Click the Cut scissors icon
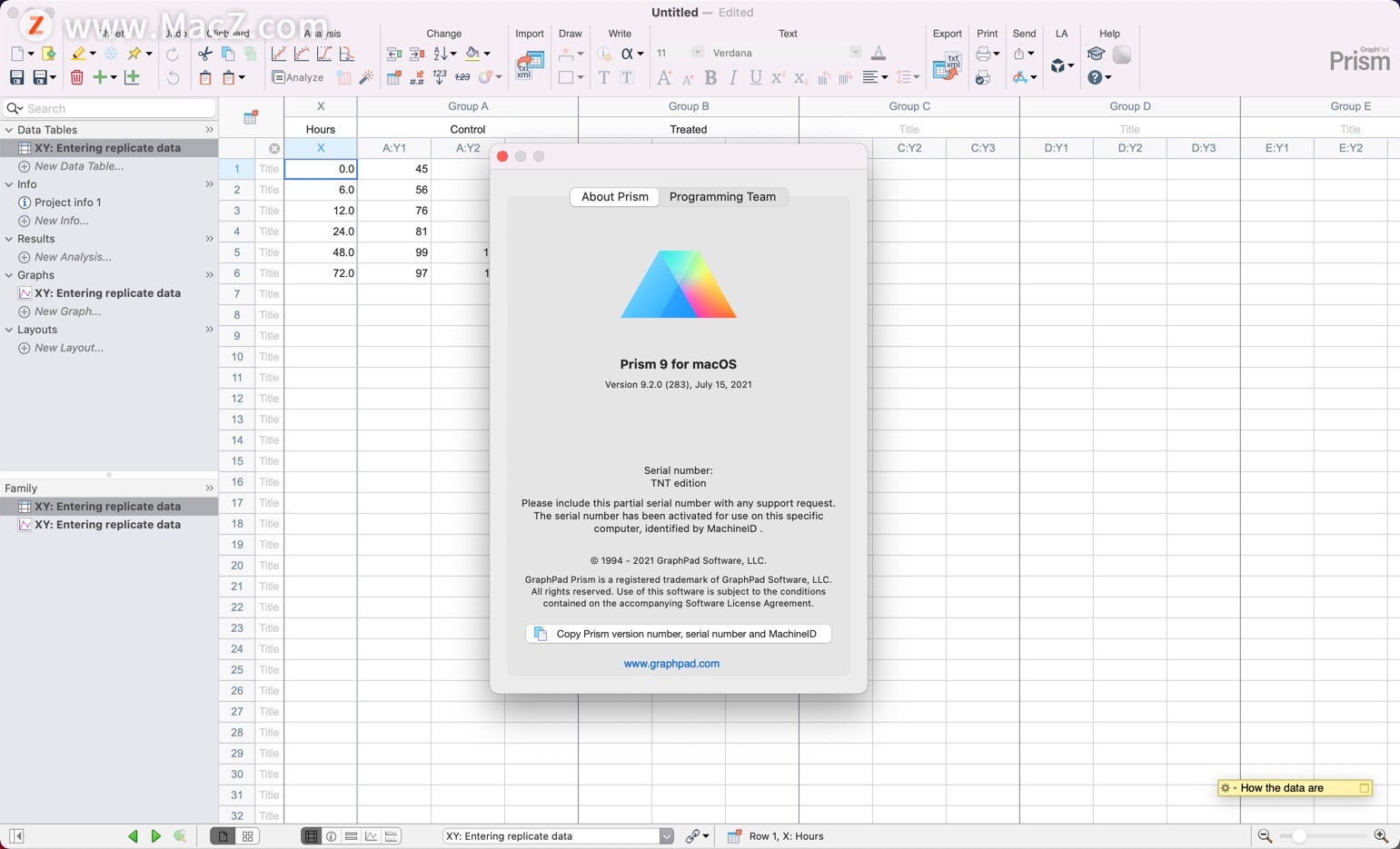 pos(205,54)
